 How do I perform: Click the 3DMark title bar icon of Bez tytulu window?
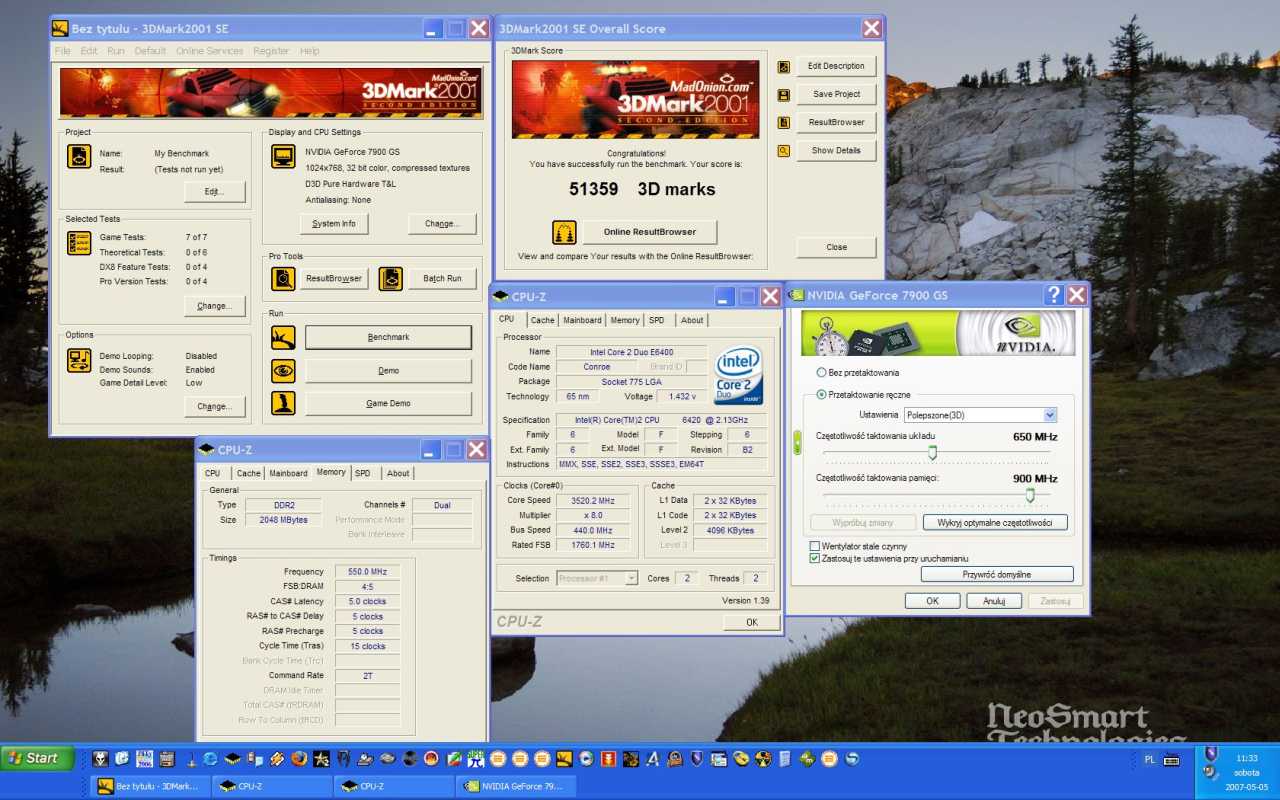60,28
